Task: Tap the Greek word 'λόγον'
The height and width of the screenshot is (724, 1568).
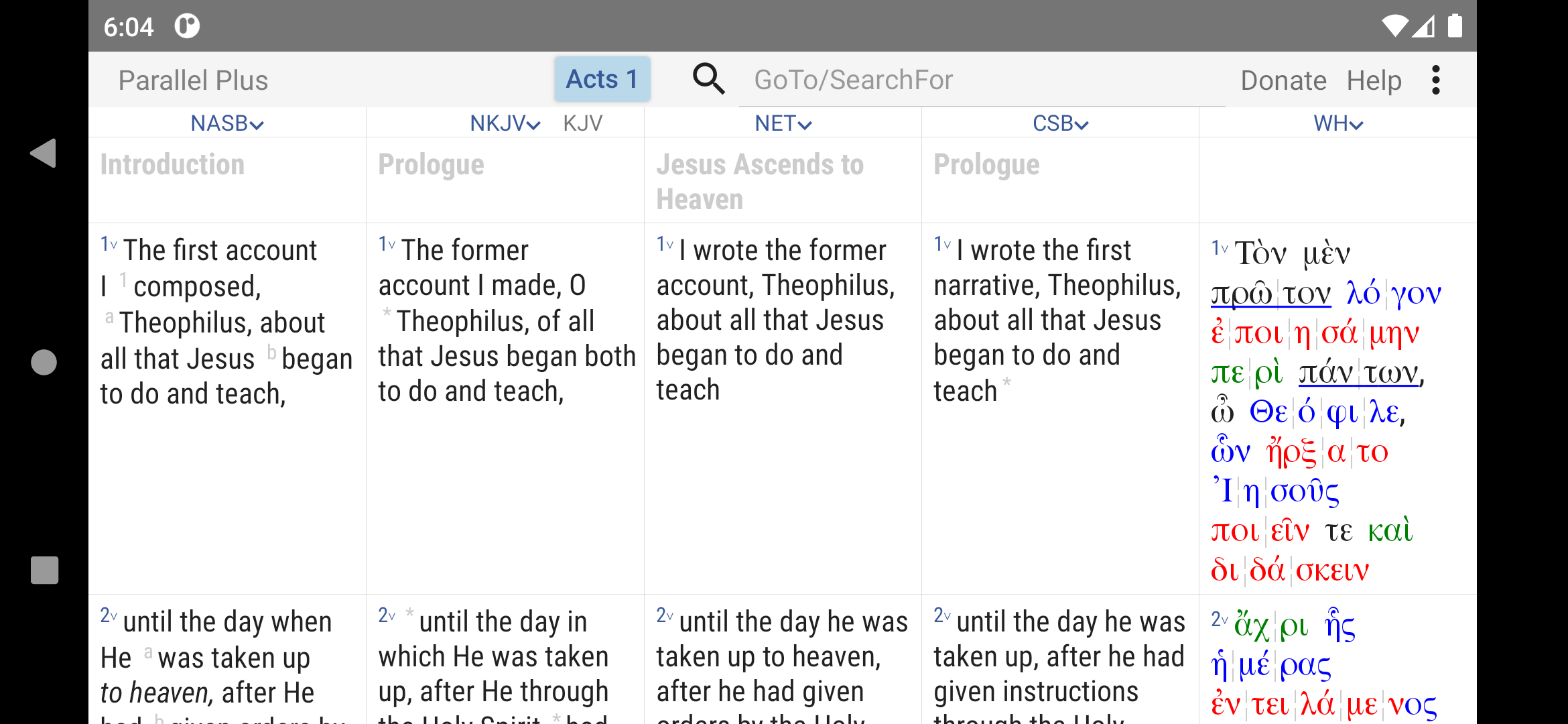Action: tap(1394, 294)
